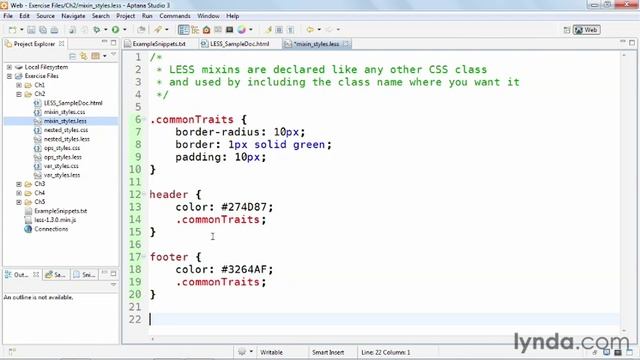Switch to the Snippets view tab

pyautogui.click(x=84, y=275)
